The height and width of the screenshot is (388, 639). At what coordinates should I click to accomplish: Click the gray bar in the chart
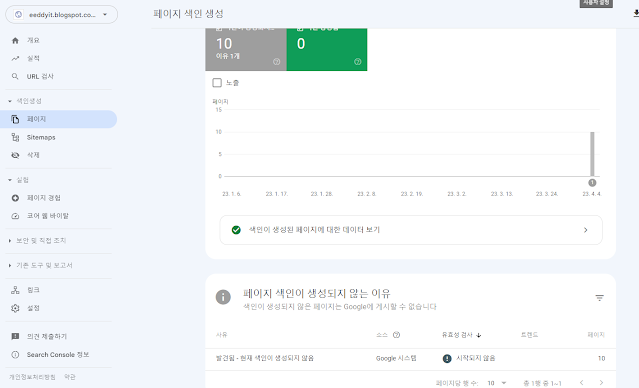pyautogui.click(x=592, y=154)
